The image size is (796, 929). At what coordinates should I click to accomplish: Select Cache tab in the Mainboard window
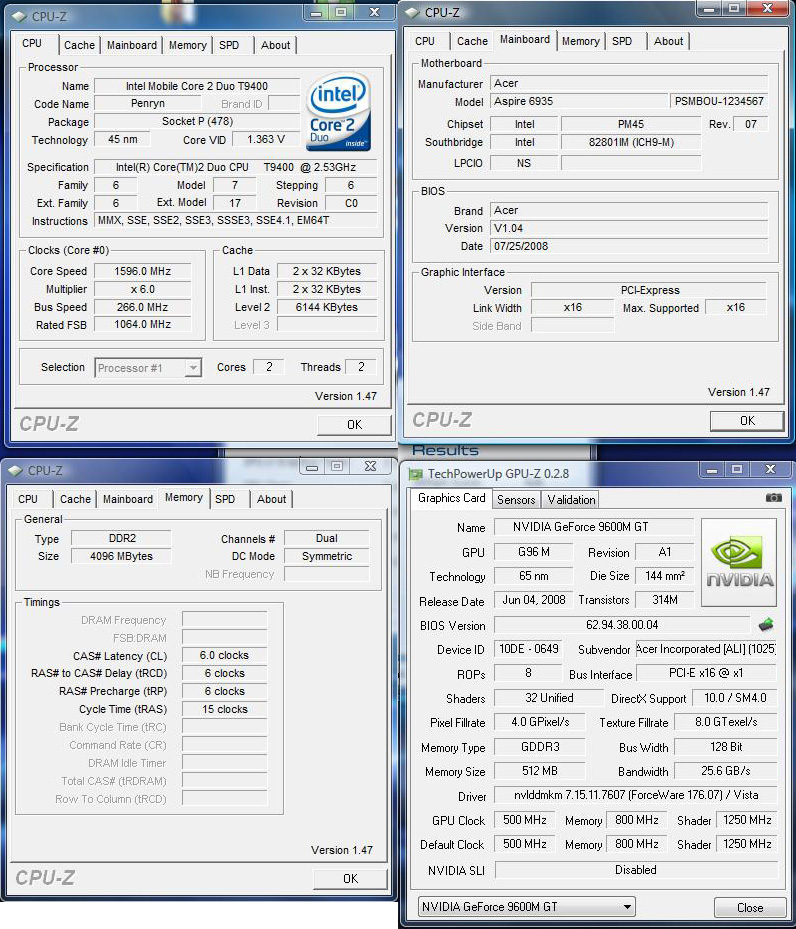point(472,41)
